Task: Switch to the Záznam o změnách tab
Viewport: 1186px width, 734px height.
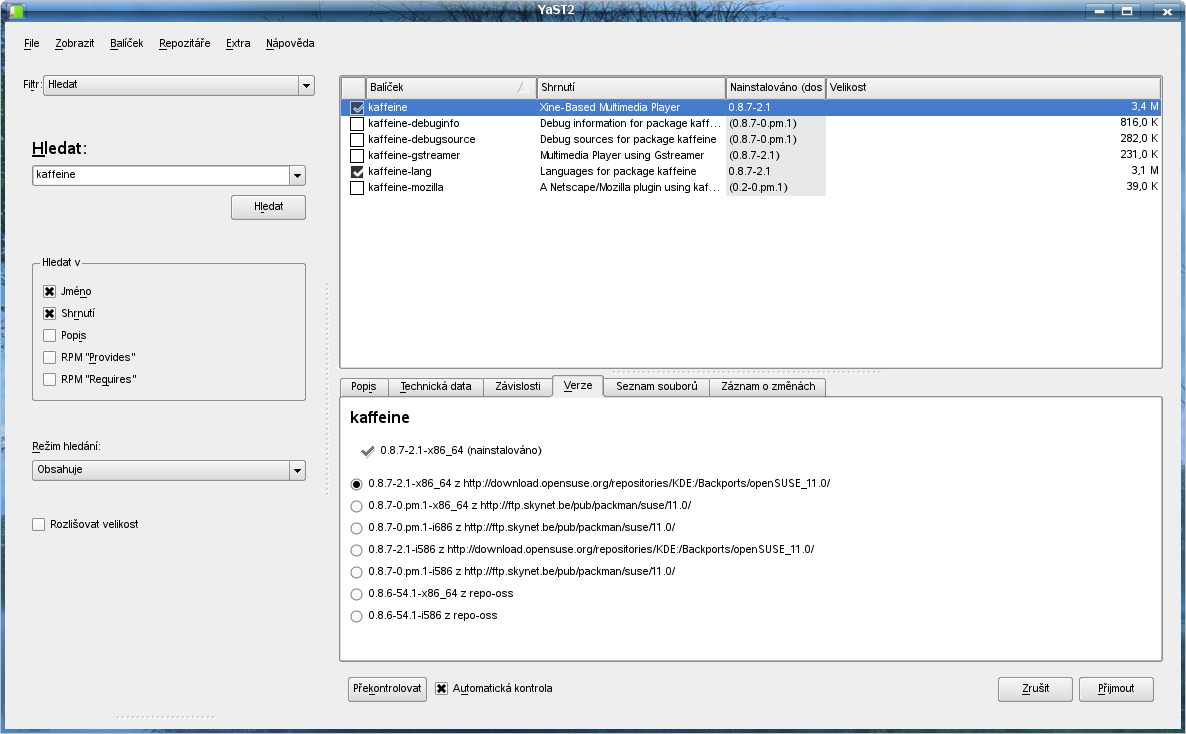Action: click(768, 387)
